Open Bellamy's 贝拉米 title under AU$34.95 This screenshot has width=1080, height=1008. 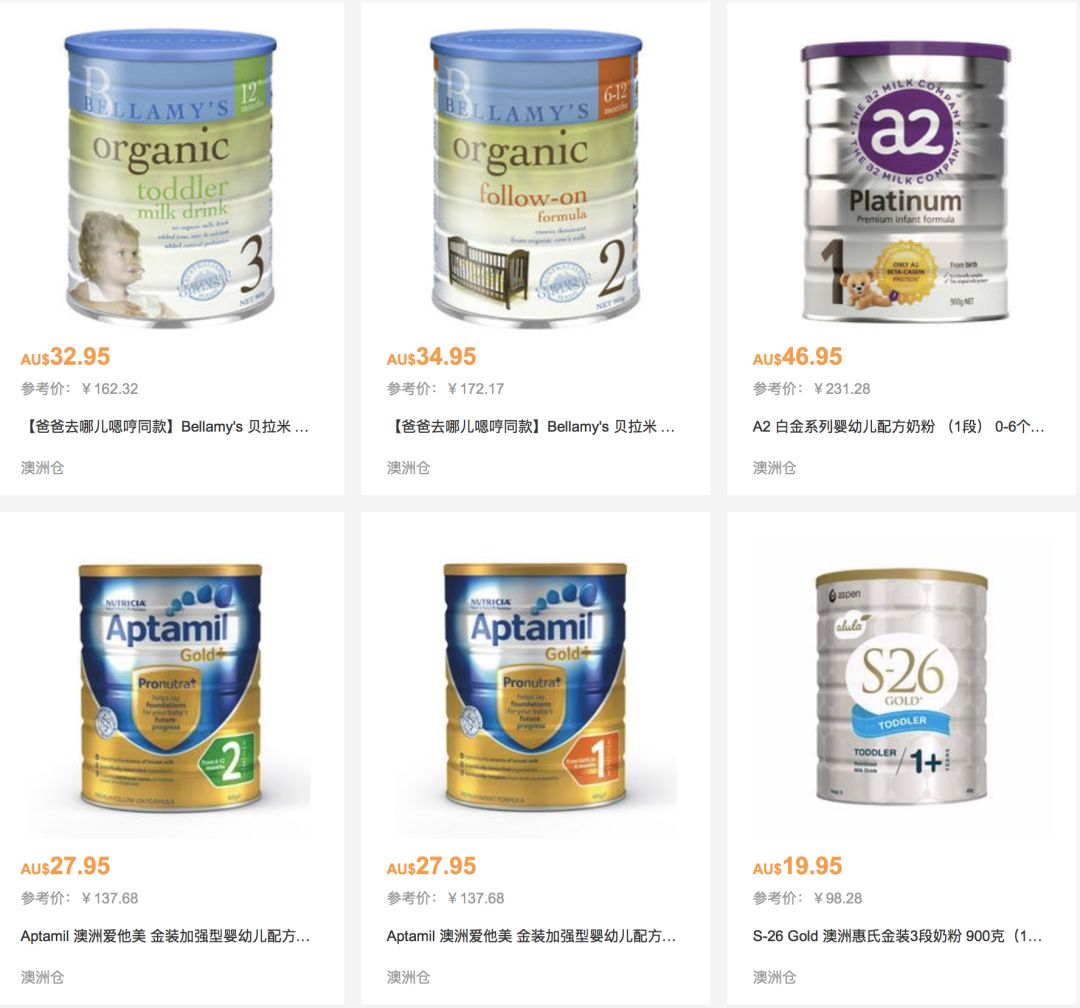click(x=530, y=426)
